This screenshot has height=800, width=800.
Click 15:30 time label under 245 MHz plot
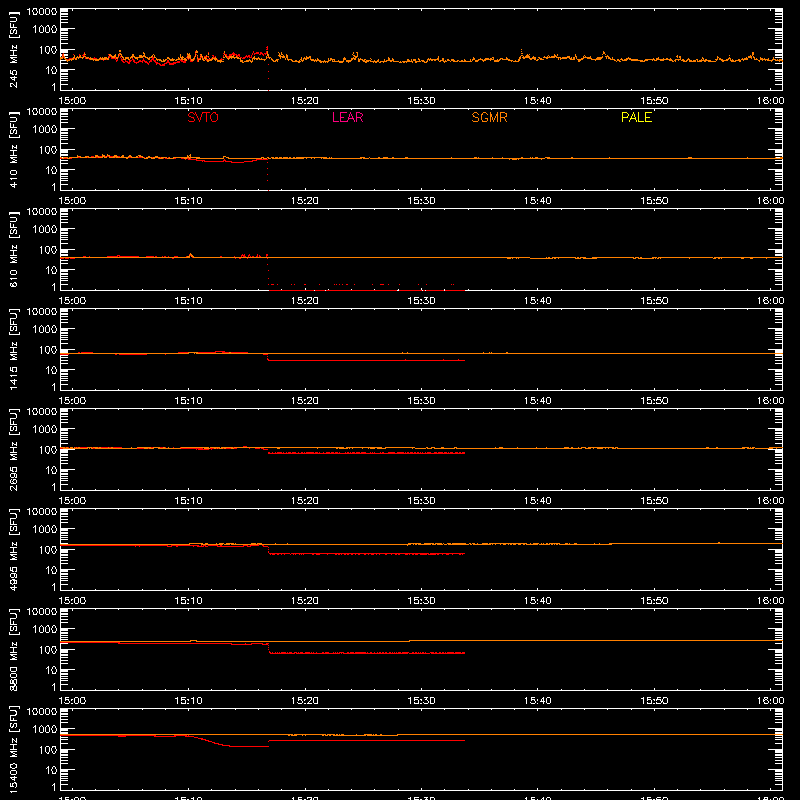coord(421,101)
